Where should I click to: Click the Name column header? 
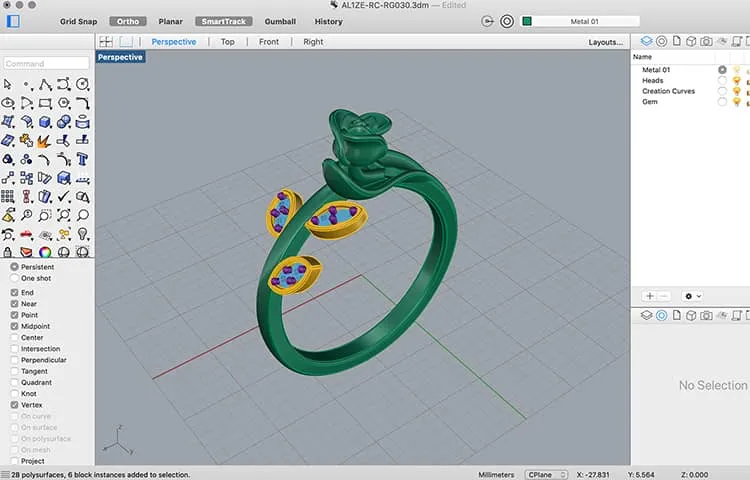642,56
